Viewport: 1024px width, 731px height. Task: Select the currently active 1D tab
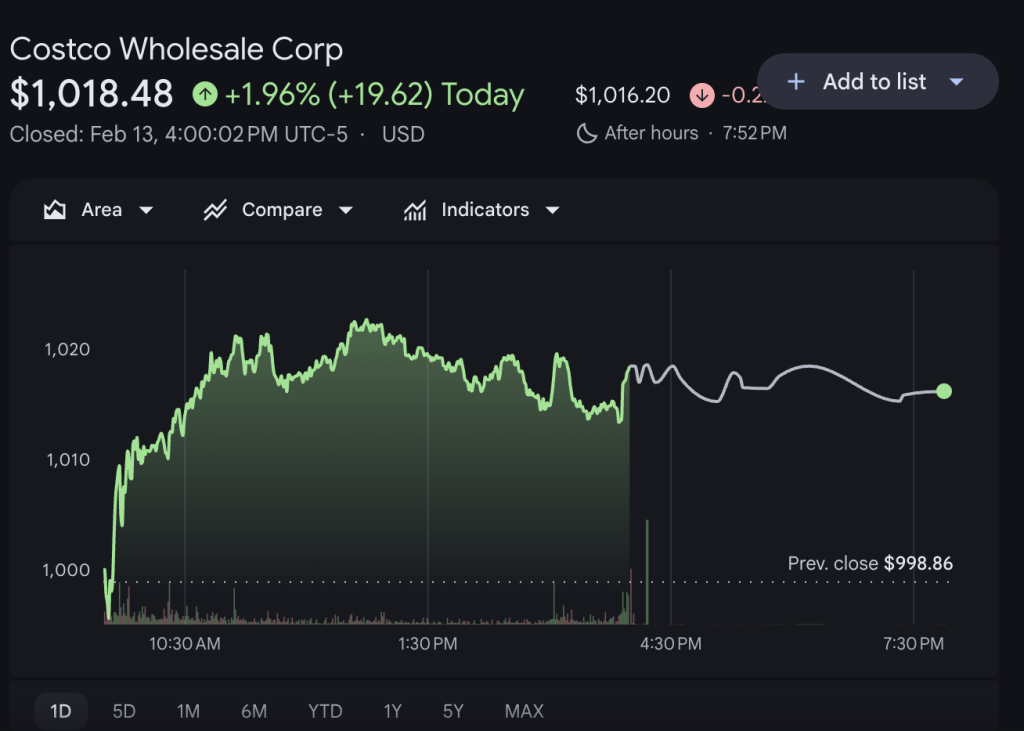pos(60,711)
